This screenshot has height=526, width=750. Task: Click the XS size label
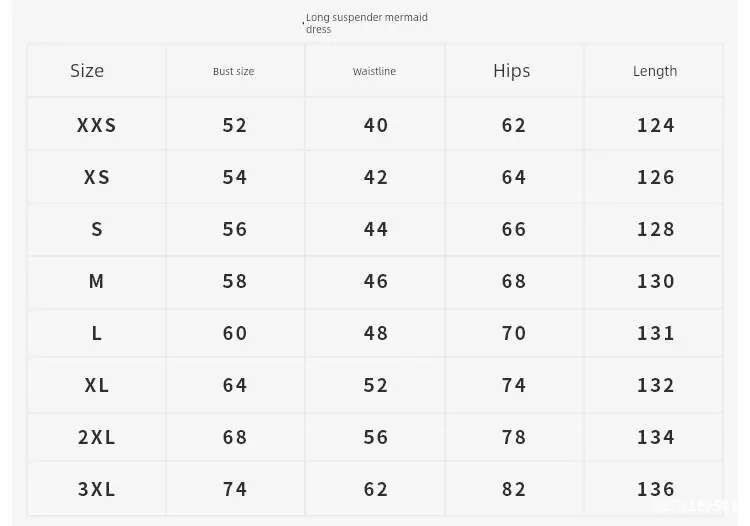97,177
